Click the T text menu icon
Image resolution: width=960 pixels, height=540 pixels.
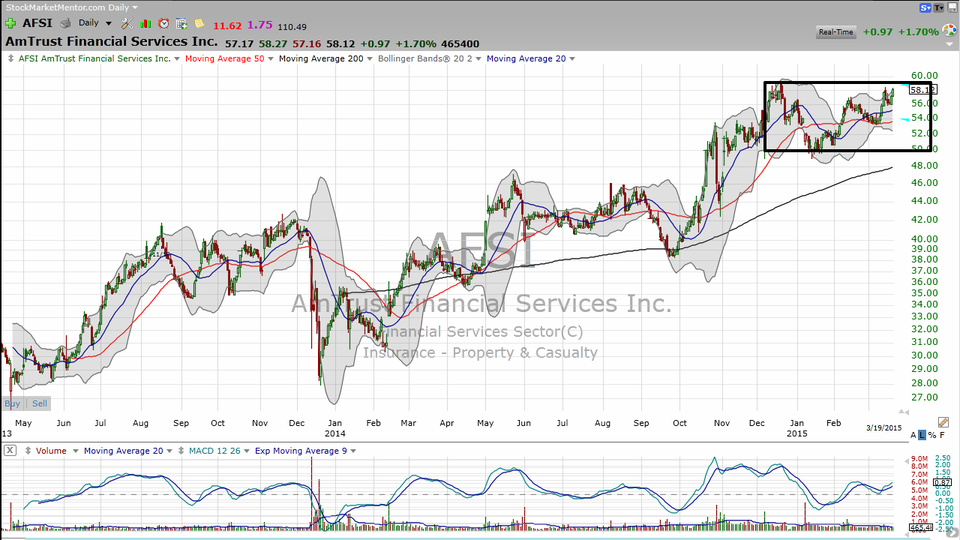939,7
